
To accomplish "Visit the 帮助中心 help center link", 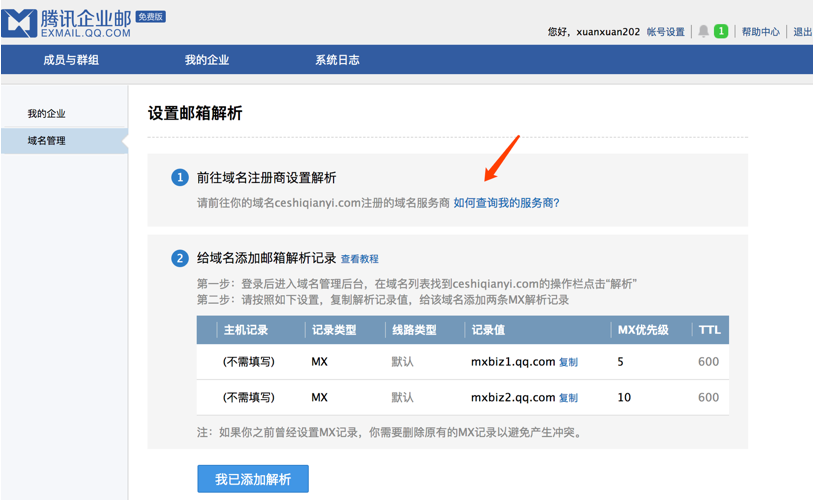I will (760, 32).
